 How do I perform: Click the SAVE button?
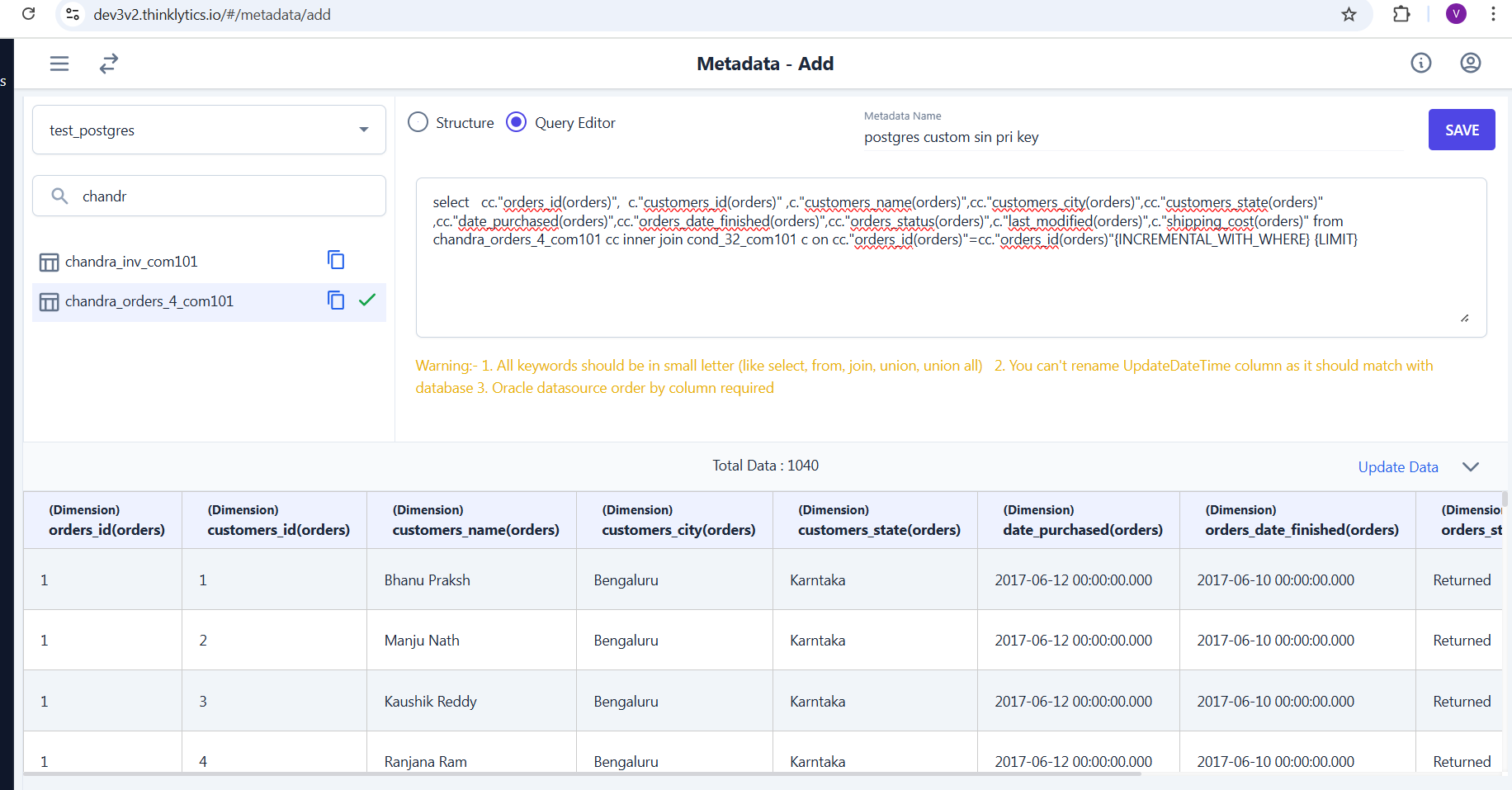1461,130
